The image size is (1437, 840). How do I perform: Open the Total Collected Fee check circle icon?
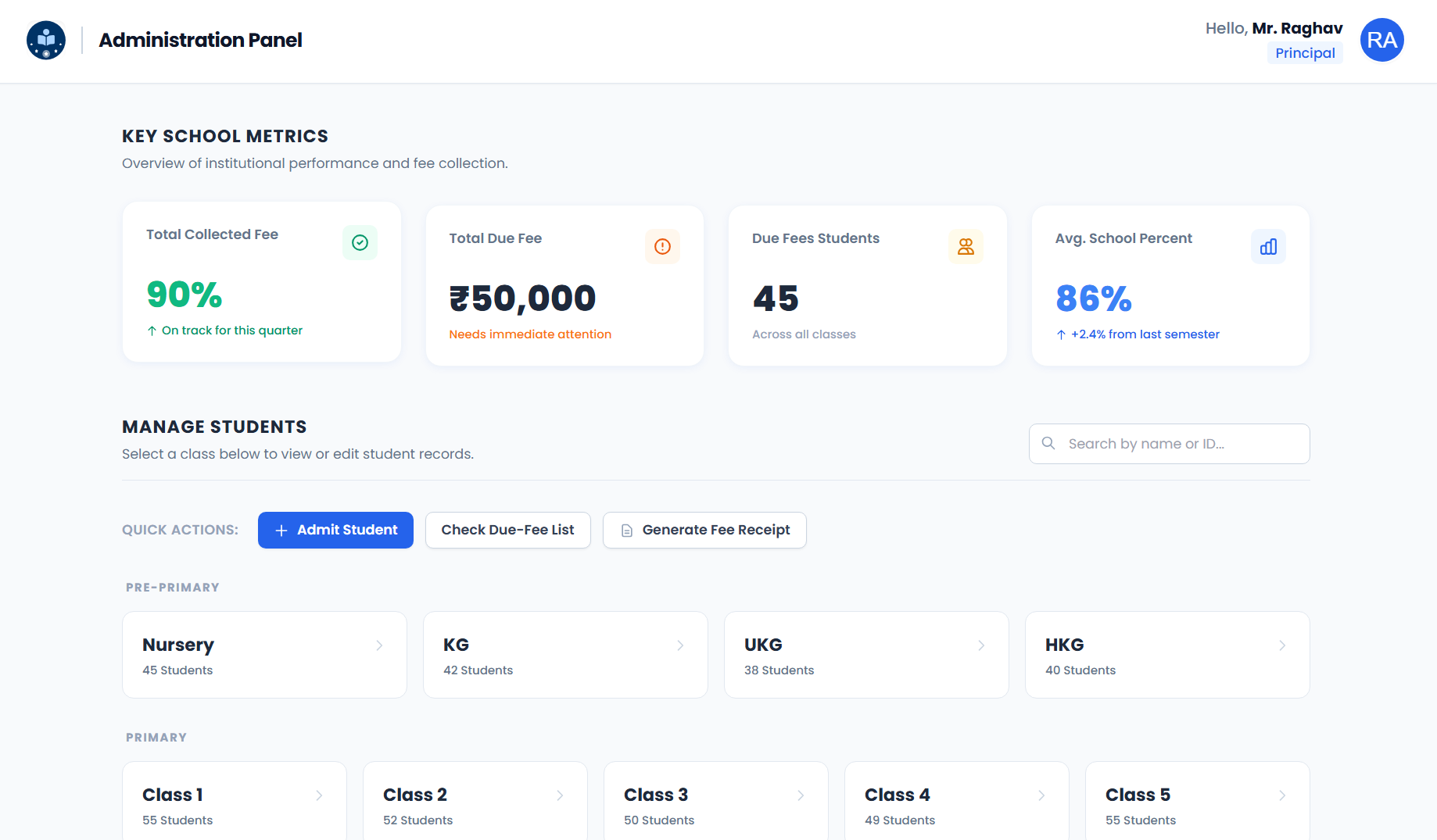(x=360, y=242)
